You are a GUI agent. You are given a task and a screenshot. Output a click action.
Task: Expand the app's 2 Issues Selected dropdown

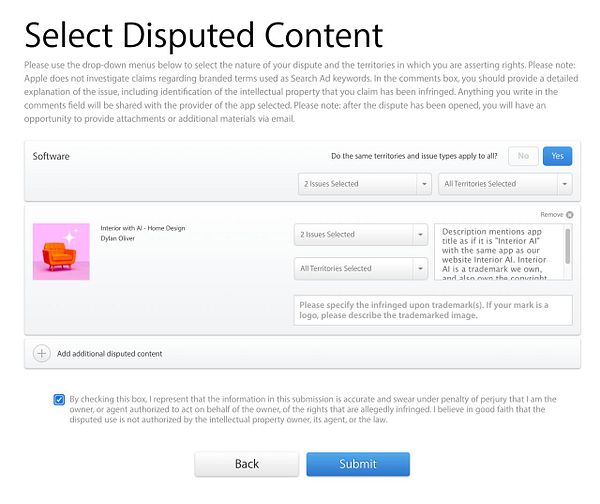(360, 235)
